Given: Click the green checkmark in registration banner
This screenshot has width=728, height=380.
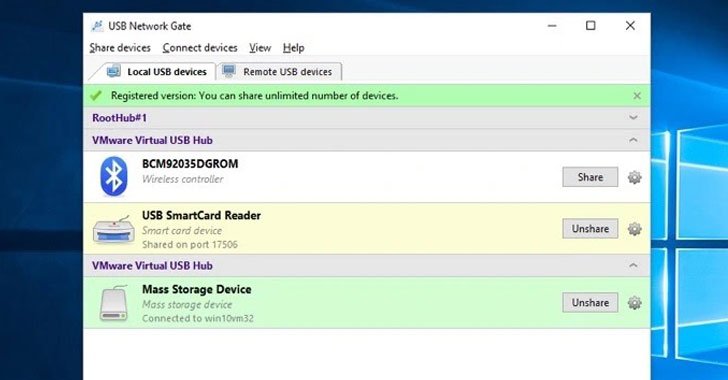Looking at the screenshot, I should [96, 96].
